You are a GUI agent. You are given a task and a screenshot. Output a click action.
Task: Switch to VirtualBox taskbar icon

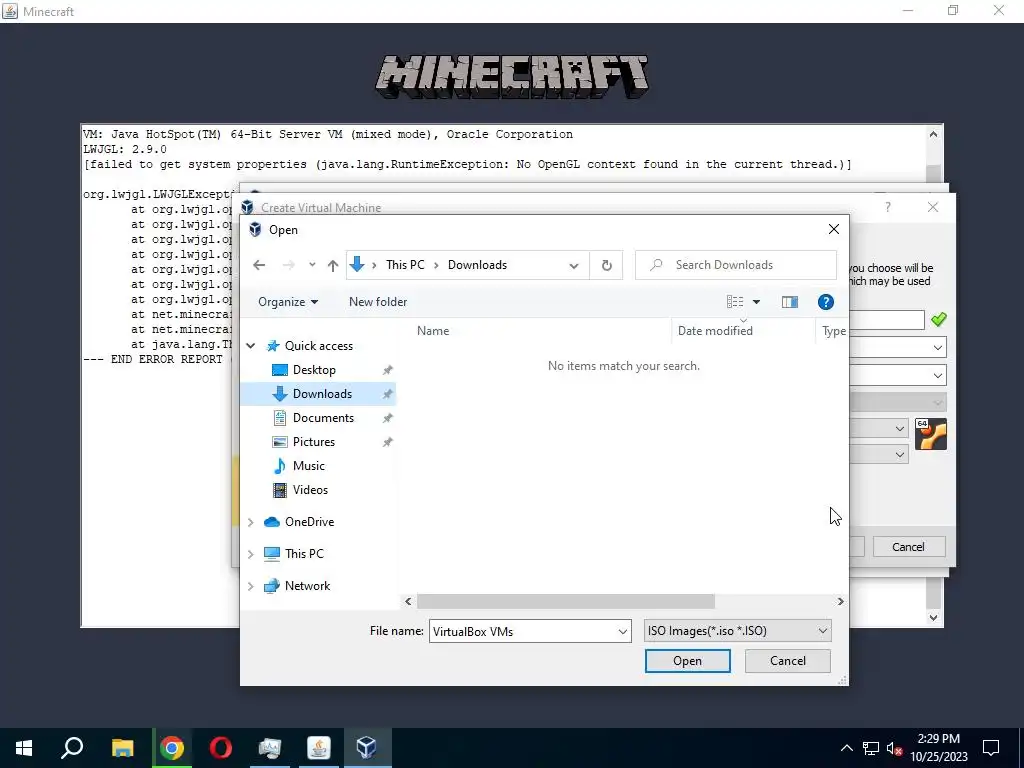pos(366,748)
